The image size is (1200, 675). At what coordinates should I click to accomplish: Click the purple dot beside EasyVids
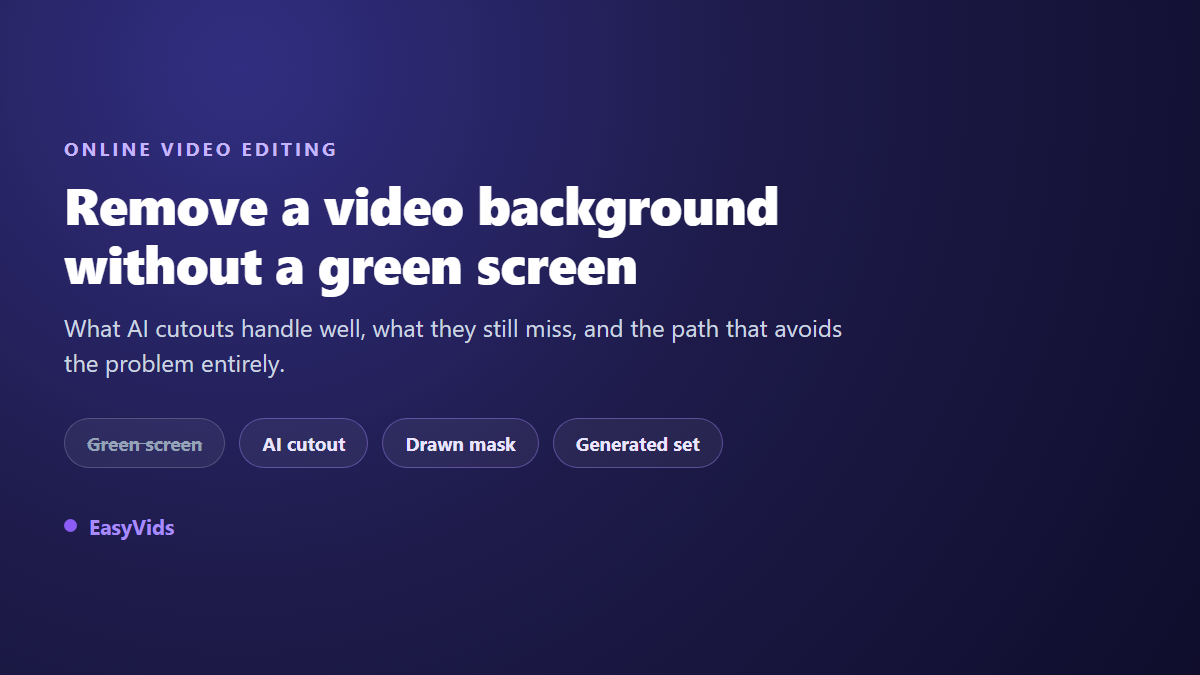71,526
